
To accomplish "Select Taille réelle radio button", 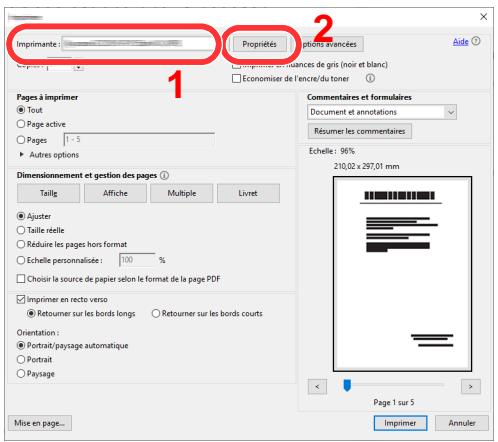I will click(x=21, y=230).
